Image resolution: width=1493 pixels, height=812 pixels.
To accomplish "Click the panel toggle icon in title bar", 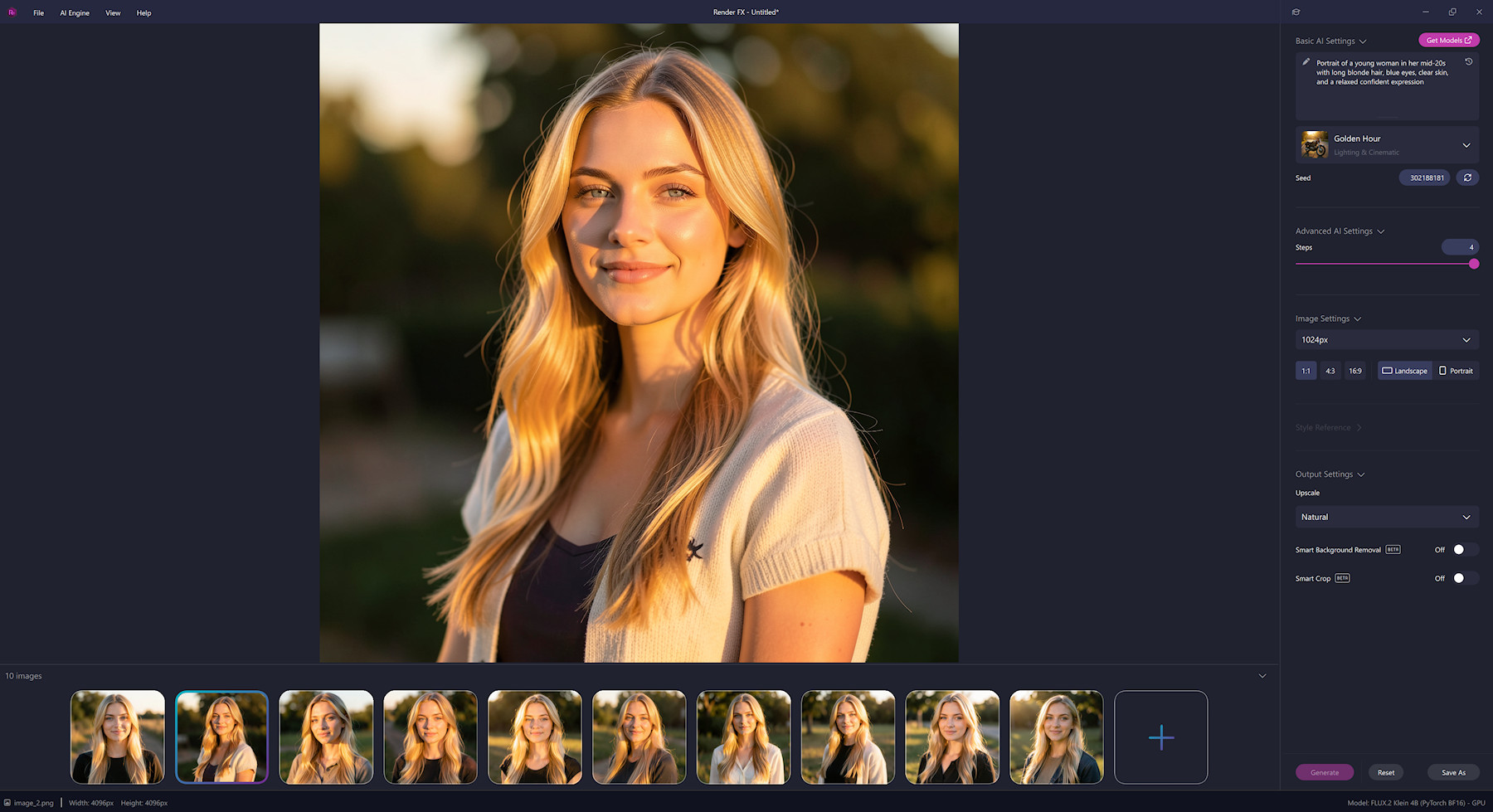I will point(1296,12).
